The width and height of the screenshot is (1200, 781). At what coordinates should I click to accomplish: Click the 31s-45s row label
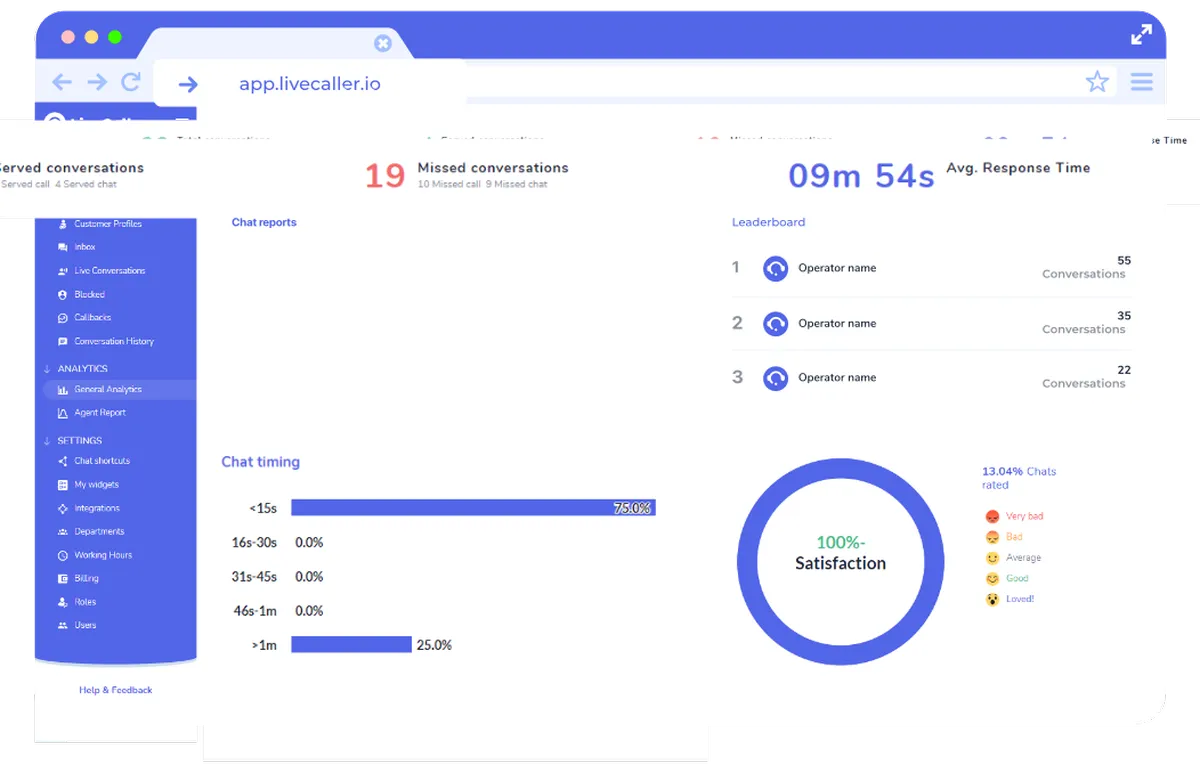[254, 577]
